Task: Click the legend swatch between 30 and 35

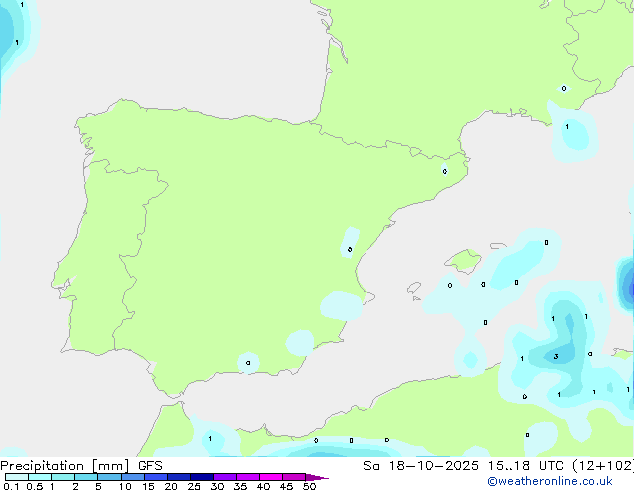Action: click(x=225, y=477)
